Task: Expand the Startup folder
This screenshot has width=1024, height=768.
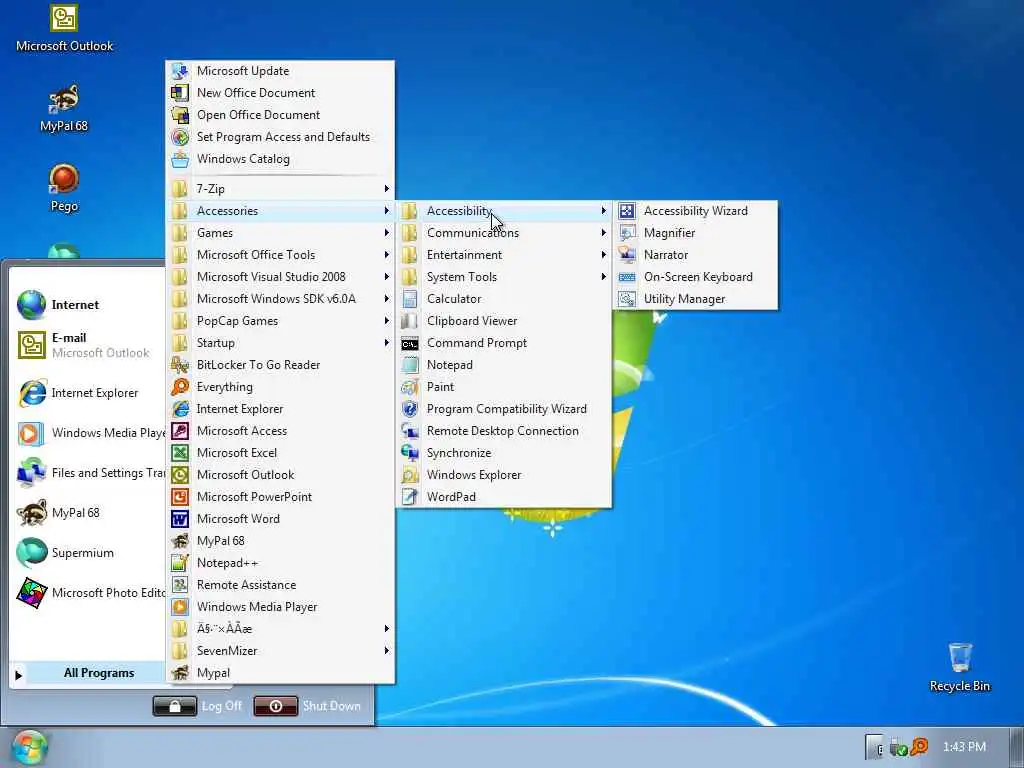Action: 280,343
